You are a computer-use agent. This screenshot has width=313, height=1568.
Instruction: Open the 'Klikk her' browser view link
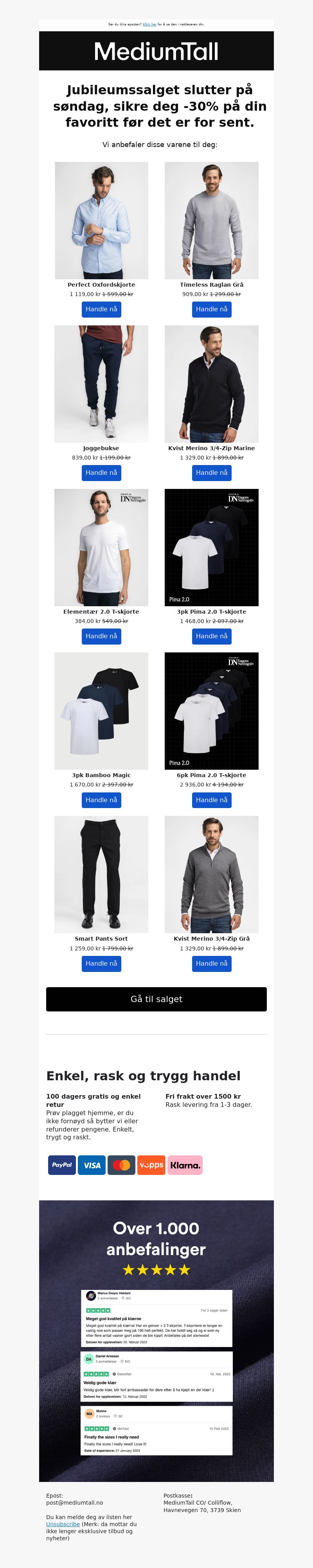[149, 24]
